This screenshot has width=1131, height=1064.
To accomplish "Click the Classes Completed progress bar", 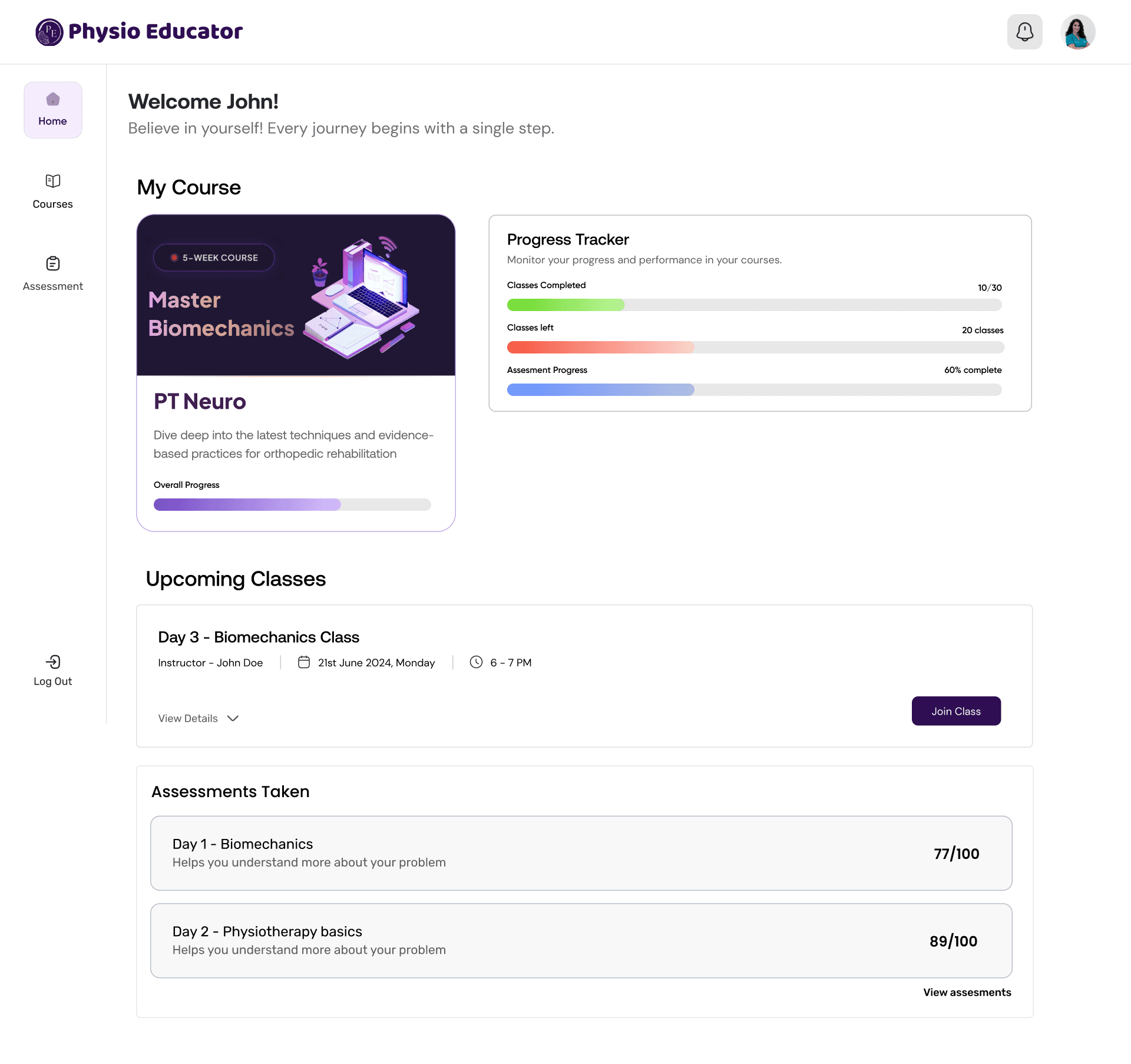I will coord(755,305).
